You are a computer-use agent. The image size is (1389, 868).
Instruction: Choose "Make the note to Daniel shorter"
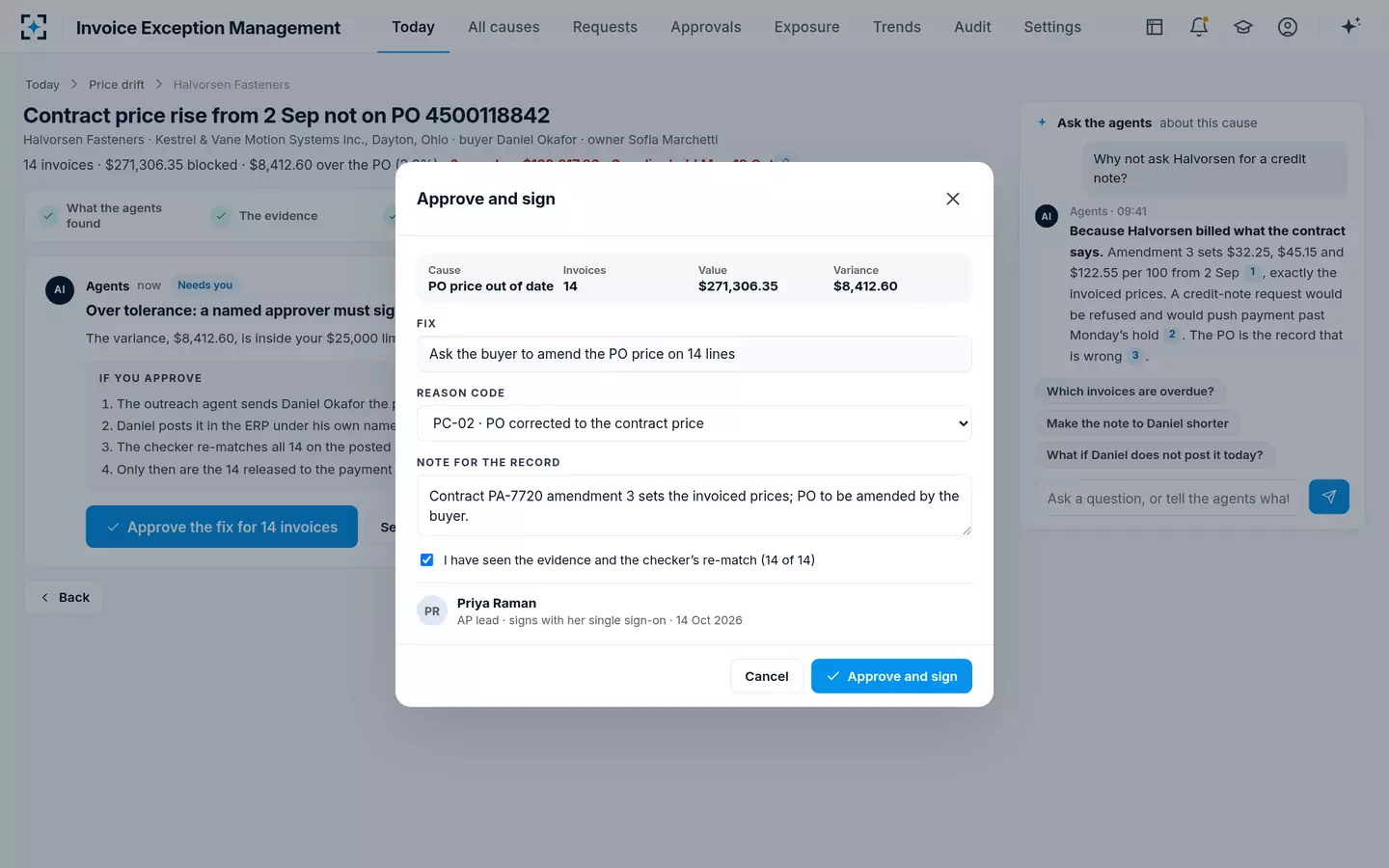tap(1137, 423)
